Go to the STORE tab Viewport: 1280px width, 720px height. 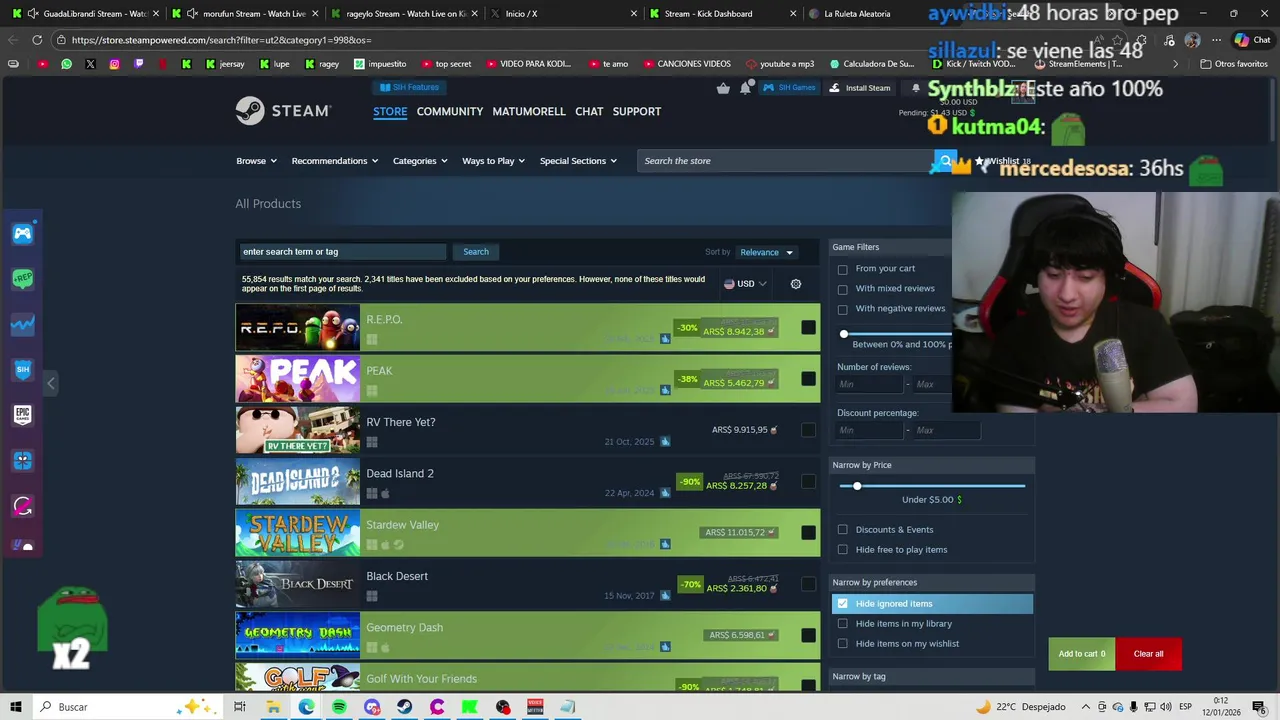pos(390,111)
